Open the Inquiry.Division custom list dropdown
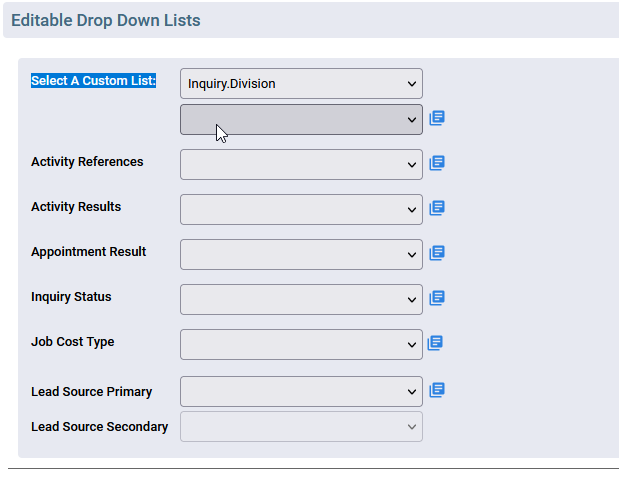619x499 pixels. click(301, 84)
